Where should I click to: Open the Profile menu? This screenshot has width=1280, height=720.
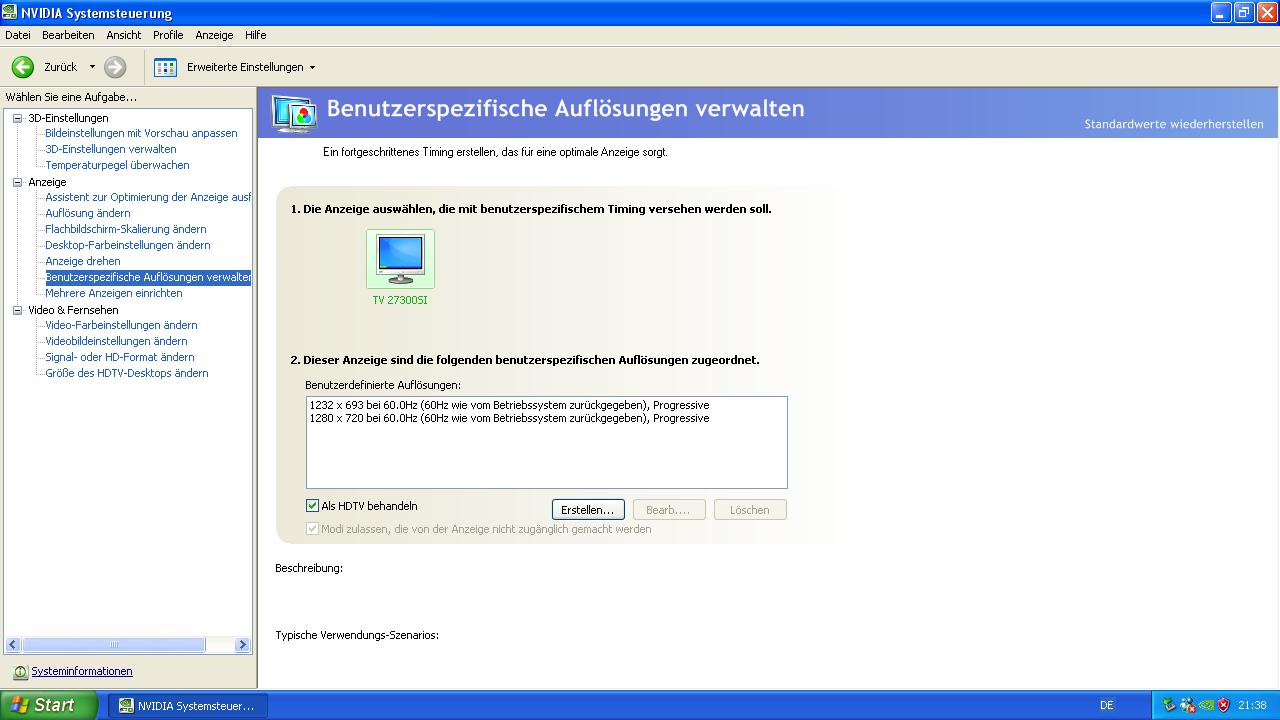point(168,35)
